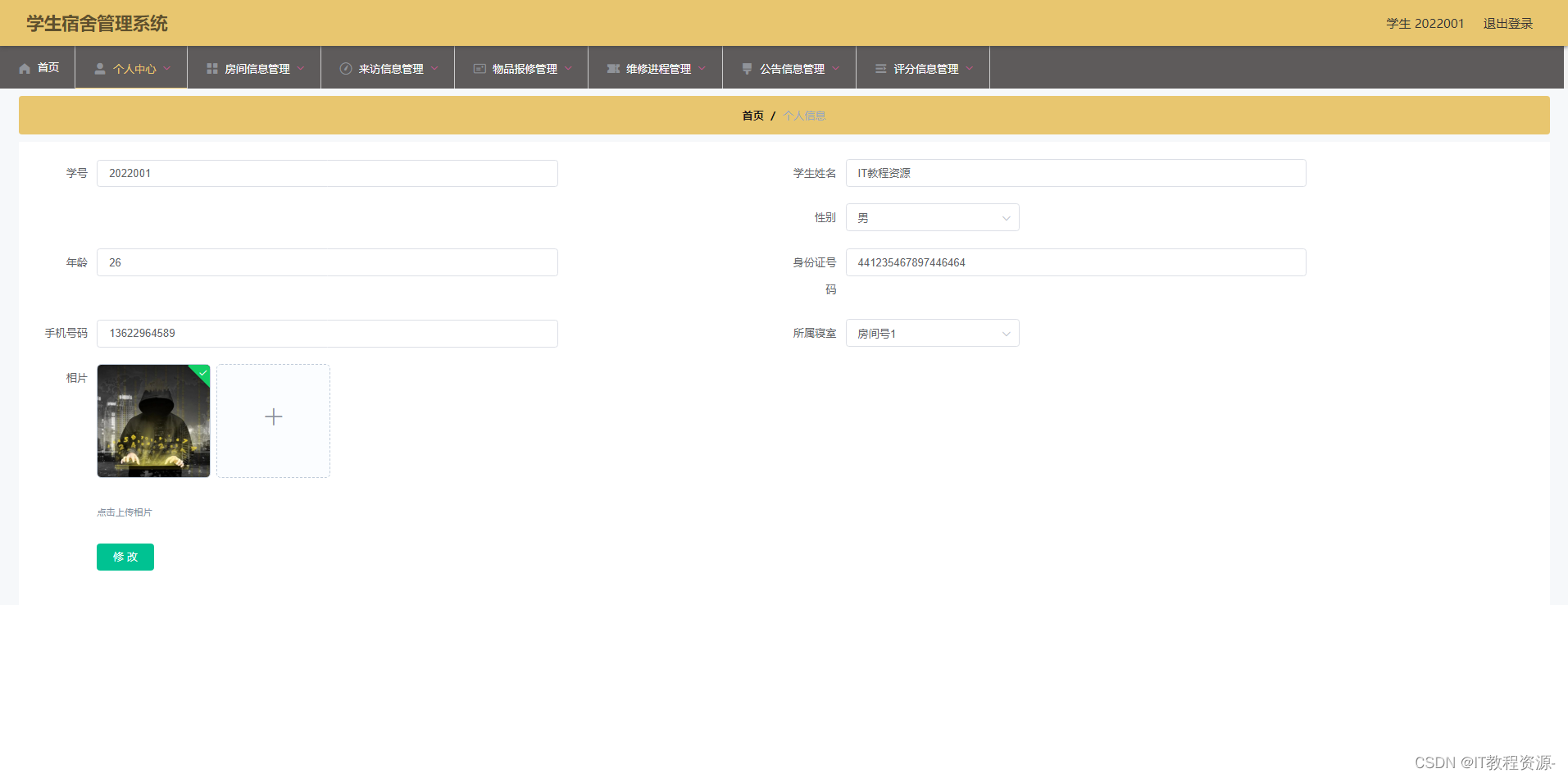Click 学生 2022001 user label
This screenshot has width=1568, height=778.
(1425, 23)
